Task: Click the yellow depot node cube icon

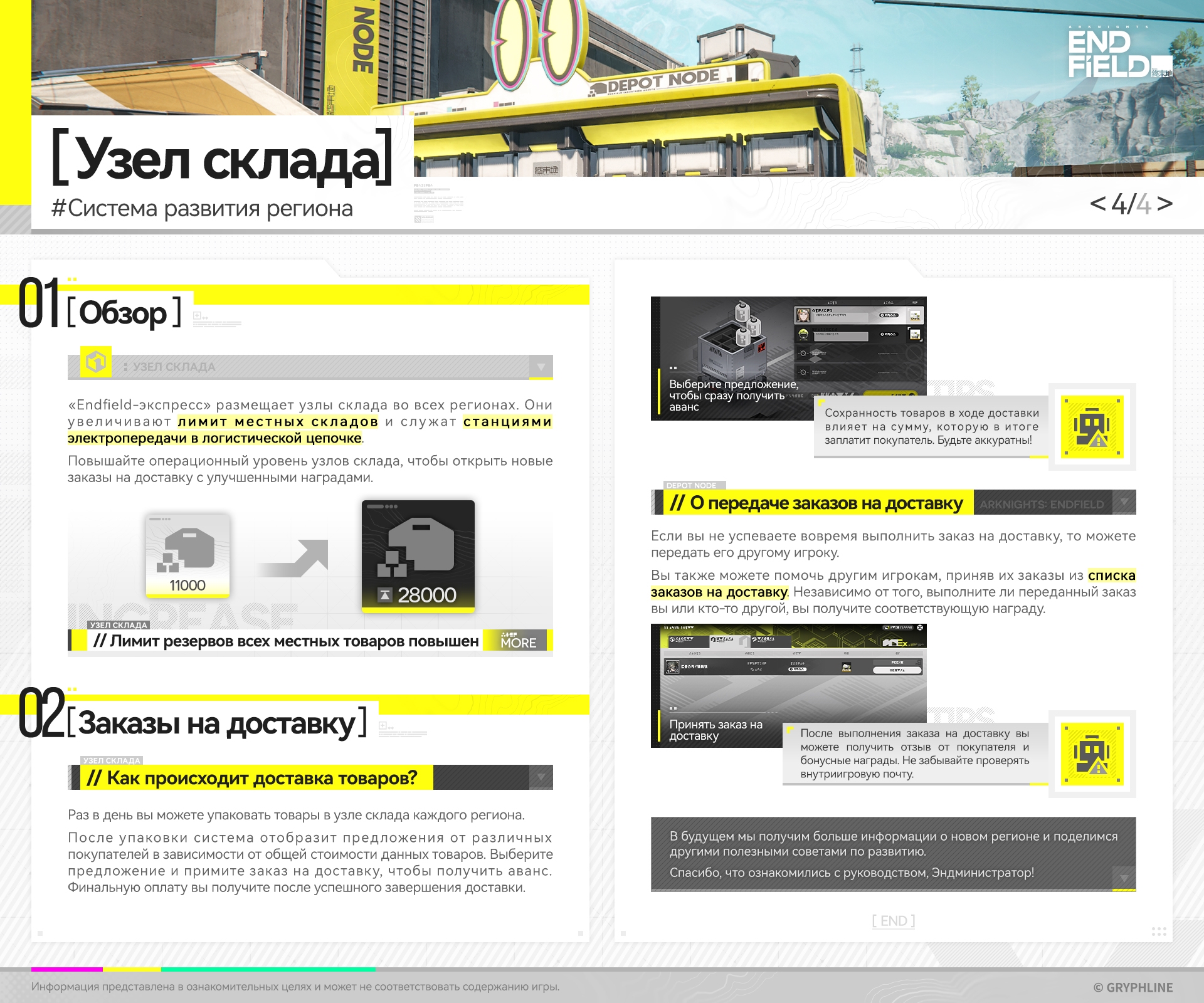Action: (x=96, y=362)
